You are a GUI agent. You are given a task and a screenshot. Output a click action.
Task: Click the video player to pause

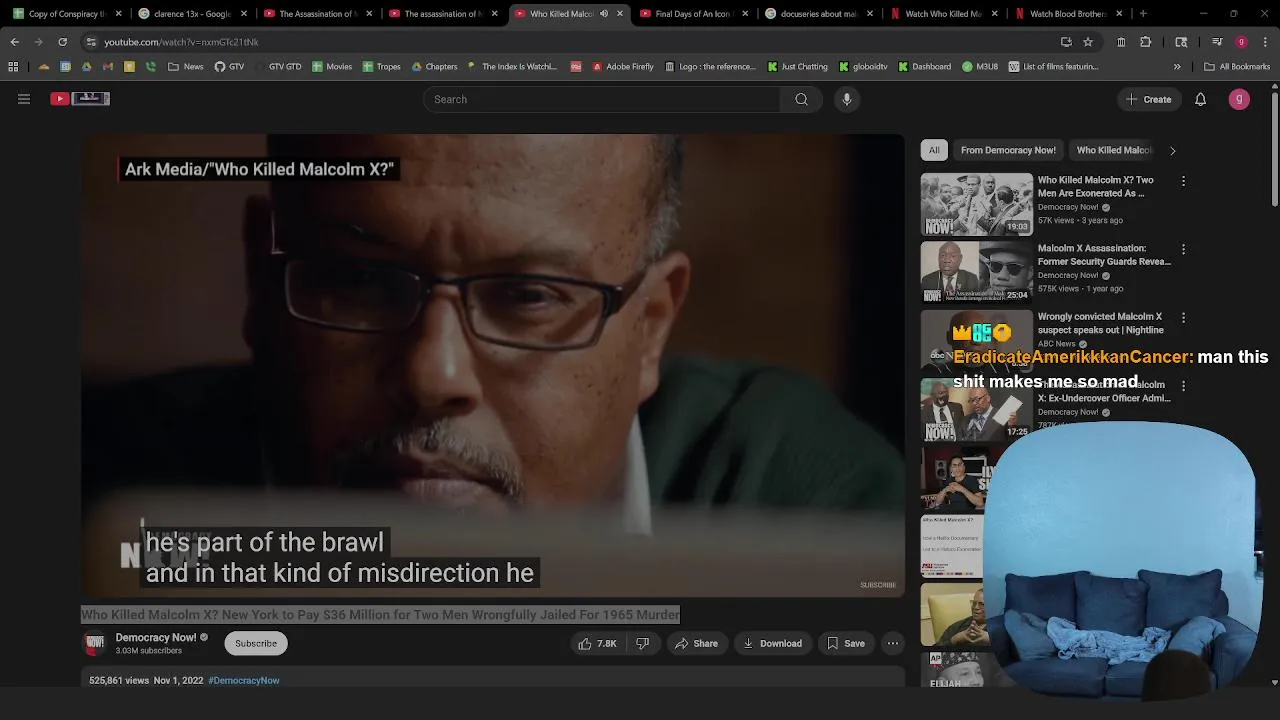click(493, 365)
